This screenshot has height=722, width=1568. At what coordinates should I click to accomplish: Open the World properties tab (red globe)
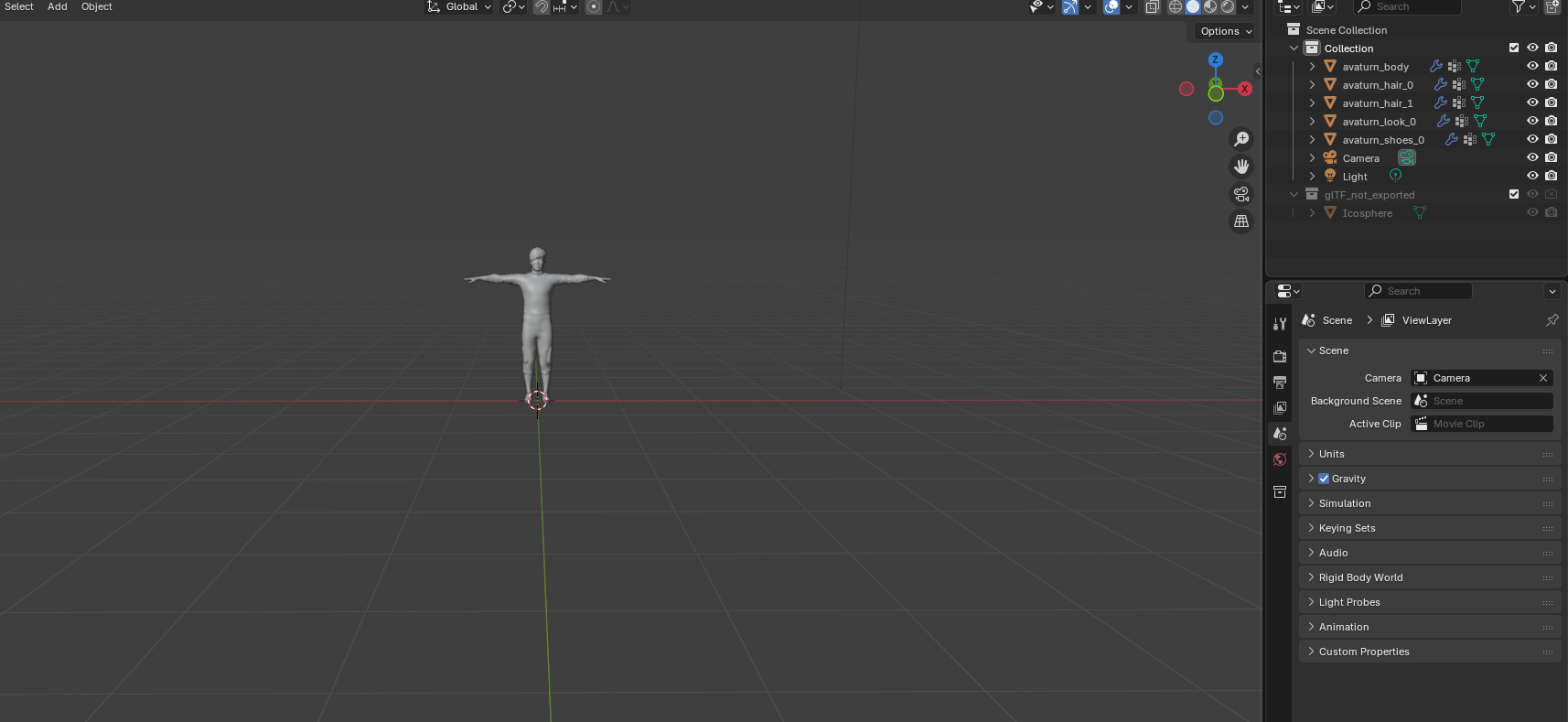[x=1280, y=459]
